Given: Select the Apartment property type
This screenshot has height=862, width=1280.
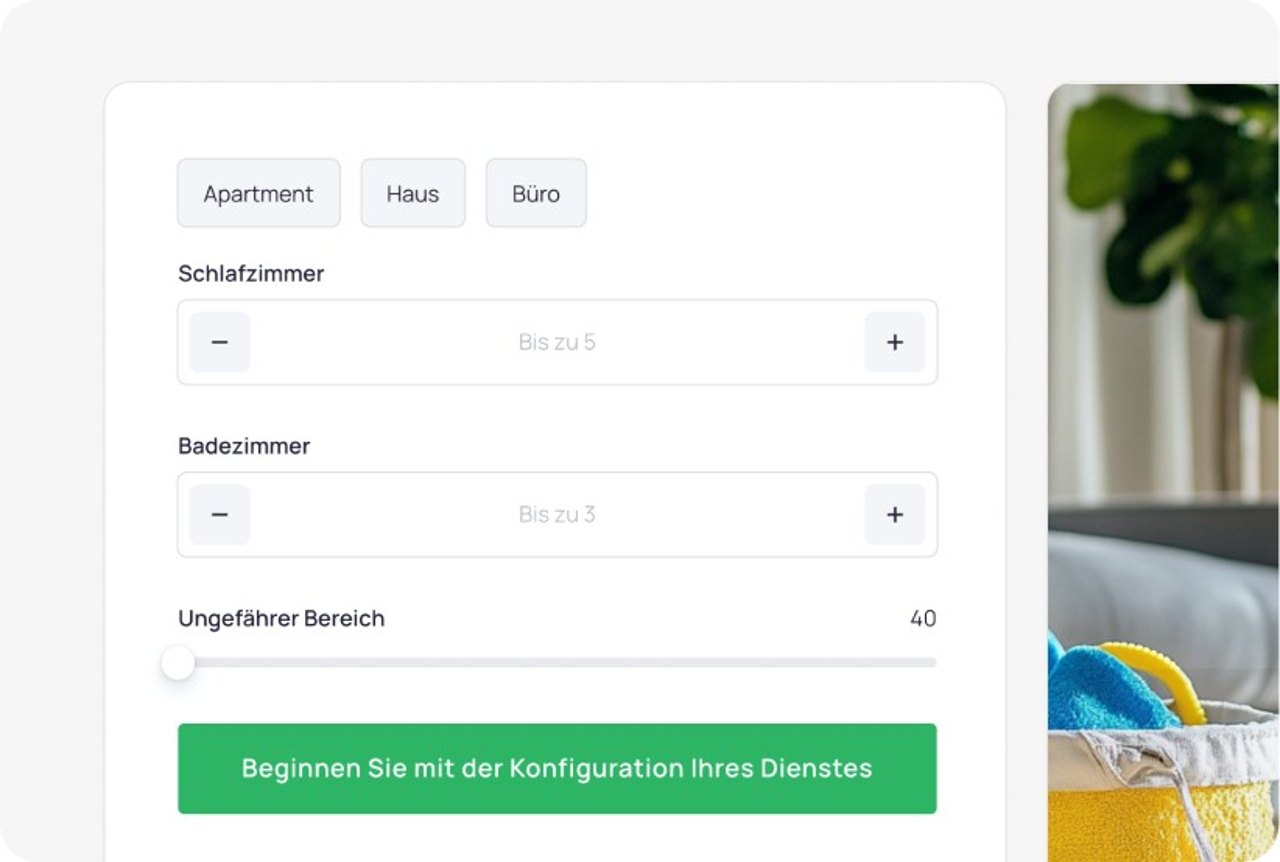Looking at the screenshot, I should click(x=259, y=193).
